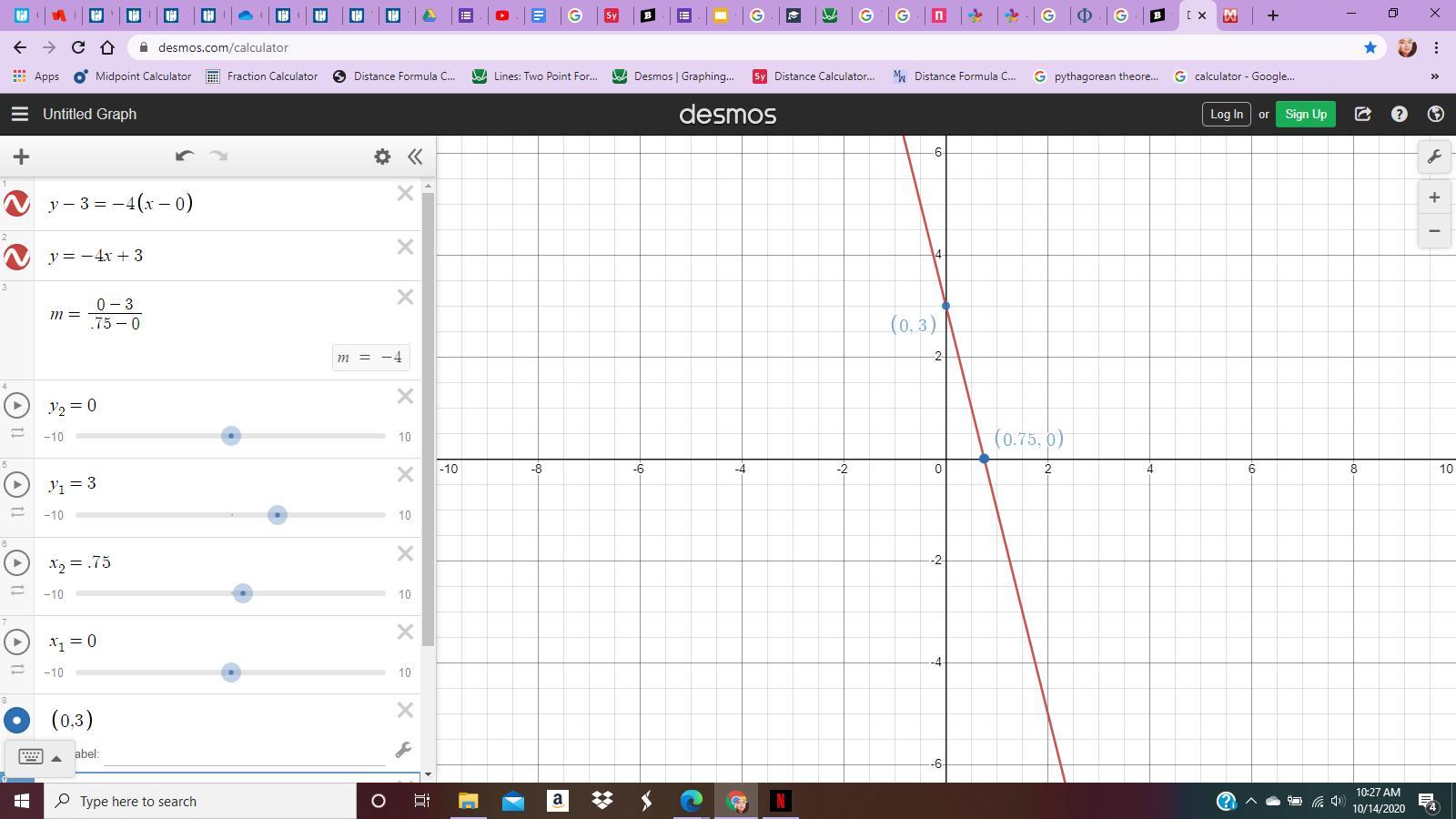Open the Apps bookmark shortcut

click(36, 76)
